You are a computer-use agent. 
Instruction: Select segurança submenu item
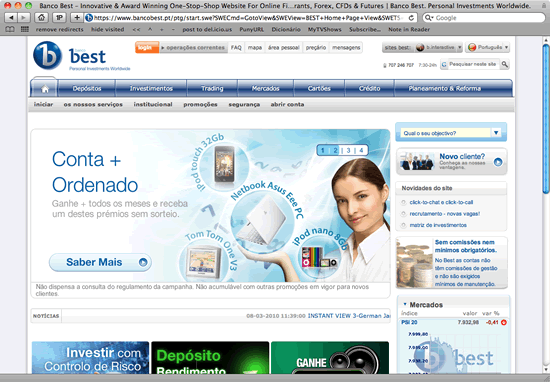(244, 105)
